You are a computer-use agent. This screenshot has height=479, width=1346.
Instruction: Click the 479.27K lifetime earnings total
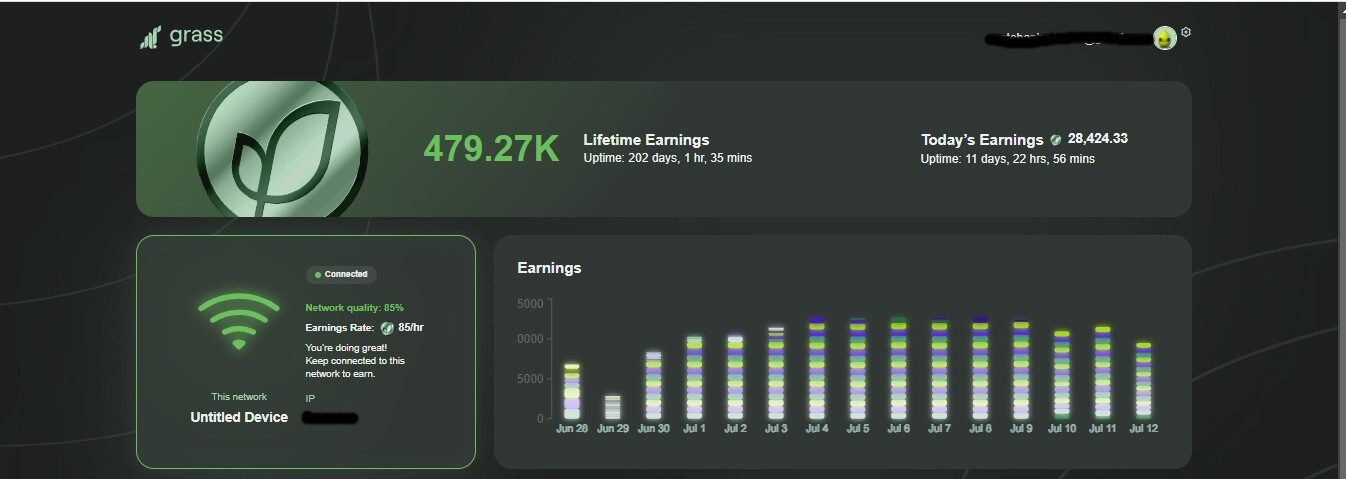point(491,148)
